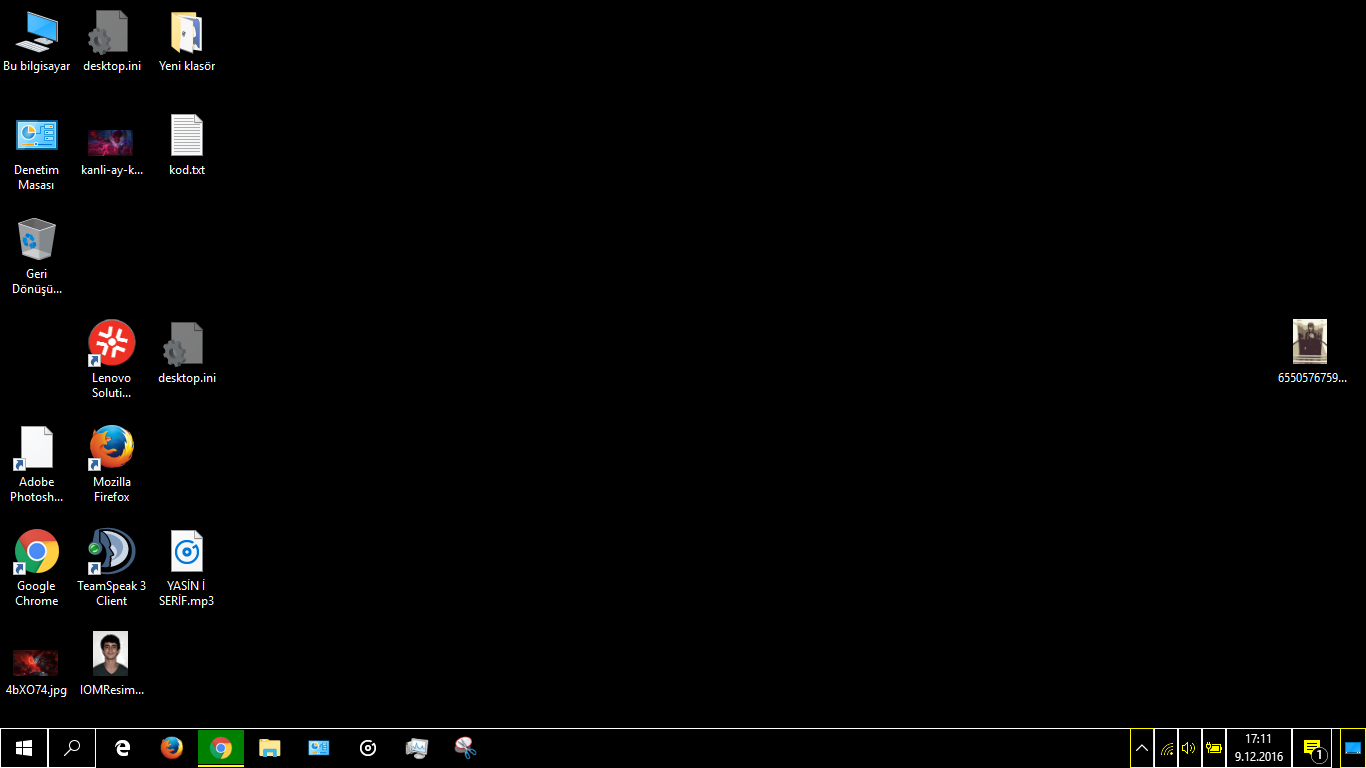
Task: Open the volume speaker tray icon
Action: 1189,748
